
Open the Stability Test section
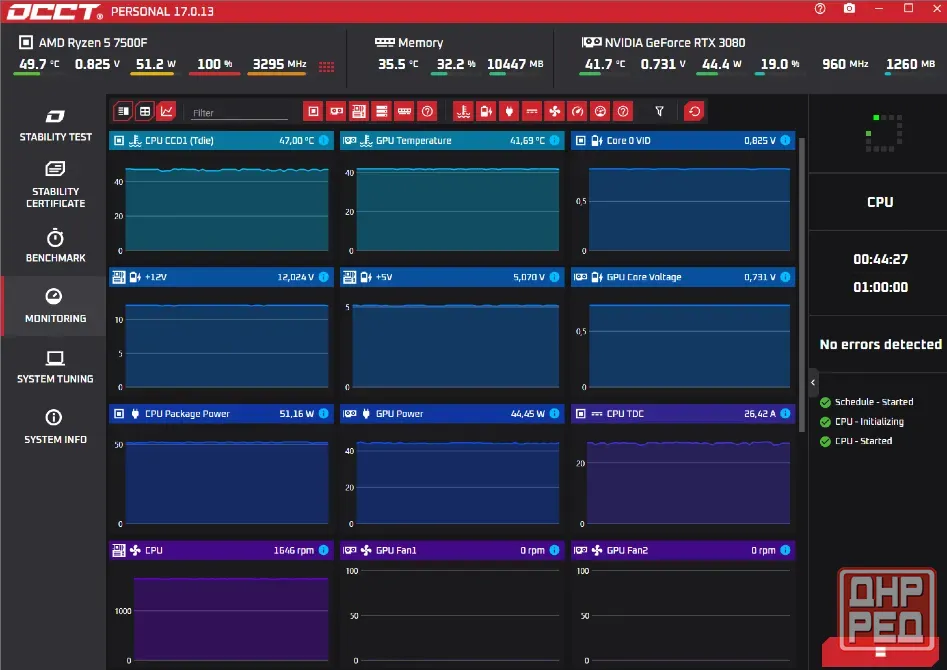(55, 125)
